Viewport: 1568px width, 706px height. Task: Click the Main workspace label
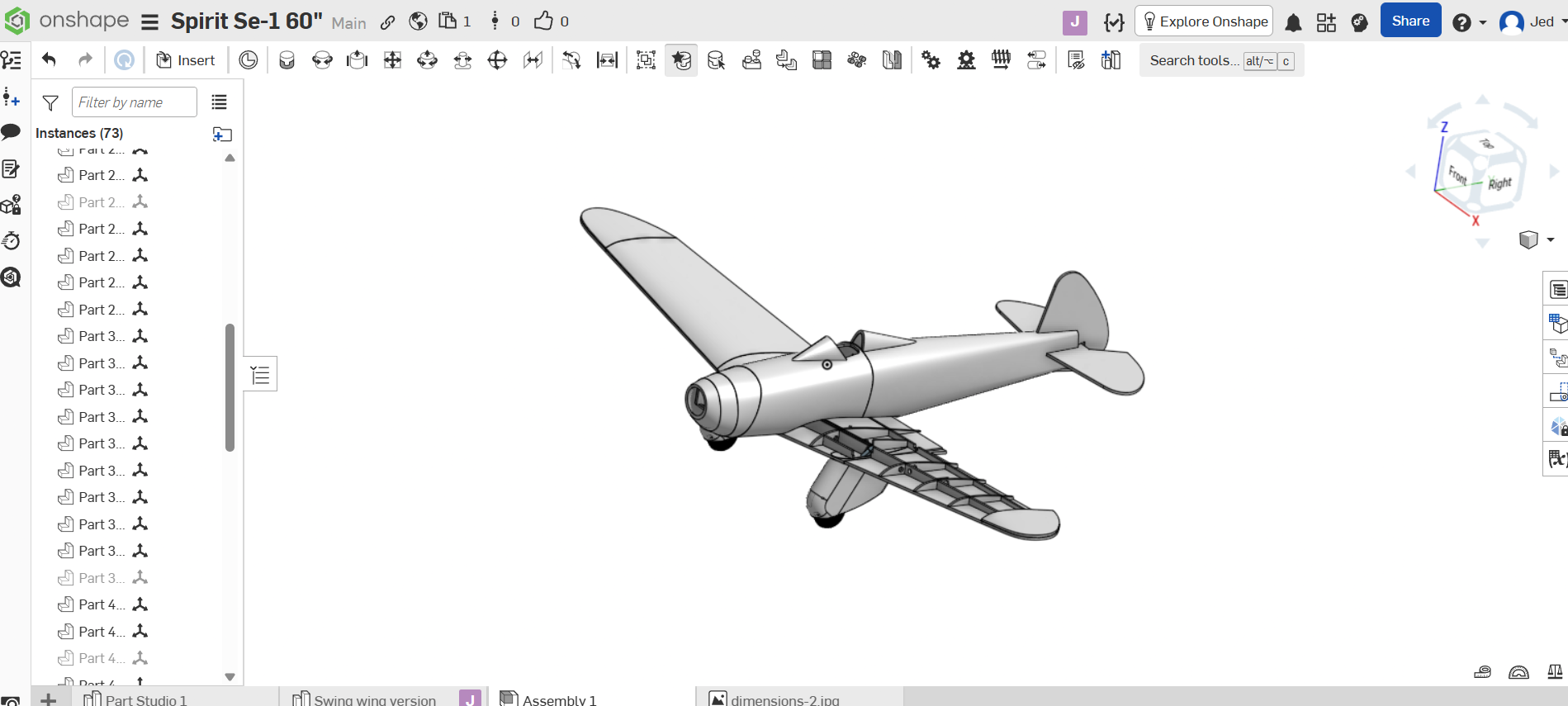348,23
